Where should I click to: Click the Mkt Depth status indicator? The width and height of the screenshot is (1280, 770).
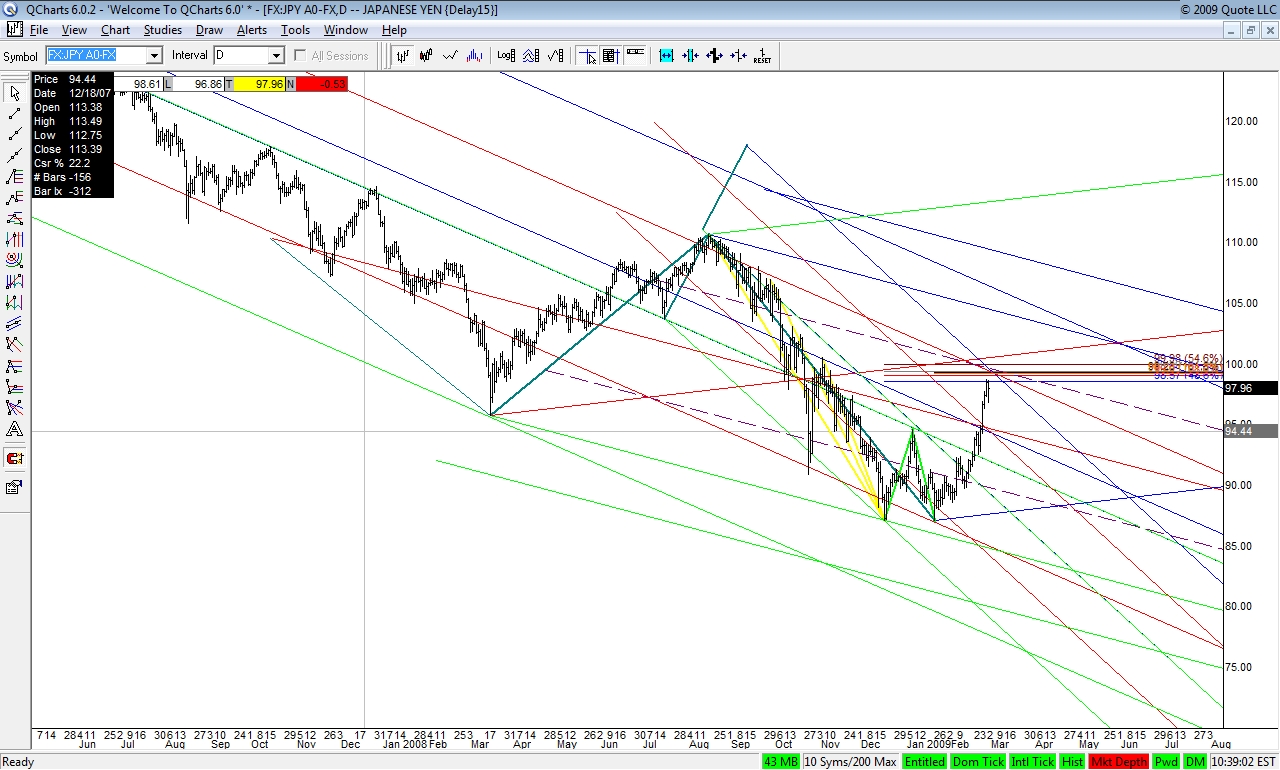click(x=1119, y=762)
